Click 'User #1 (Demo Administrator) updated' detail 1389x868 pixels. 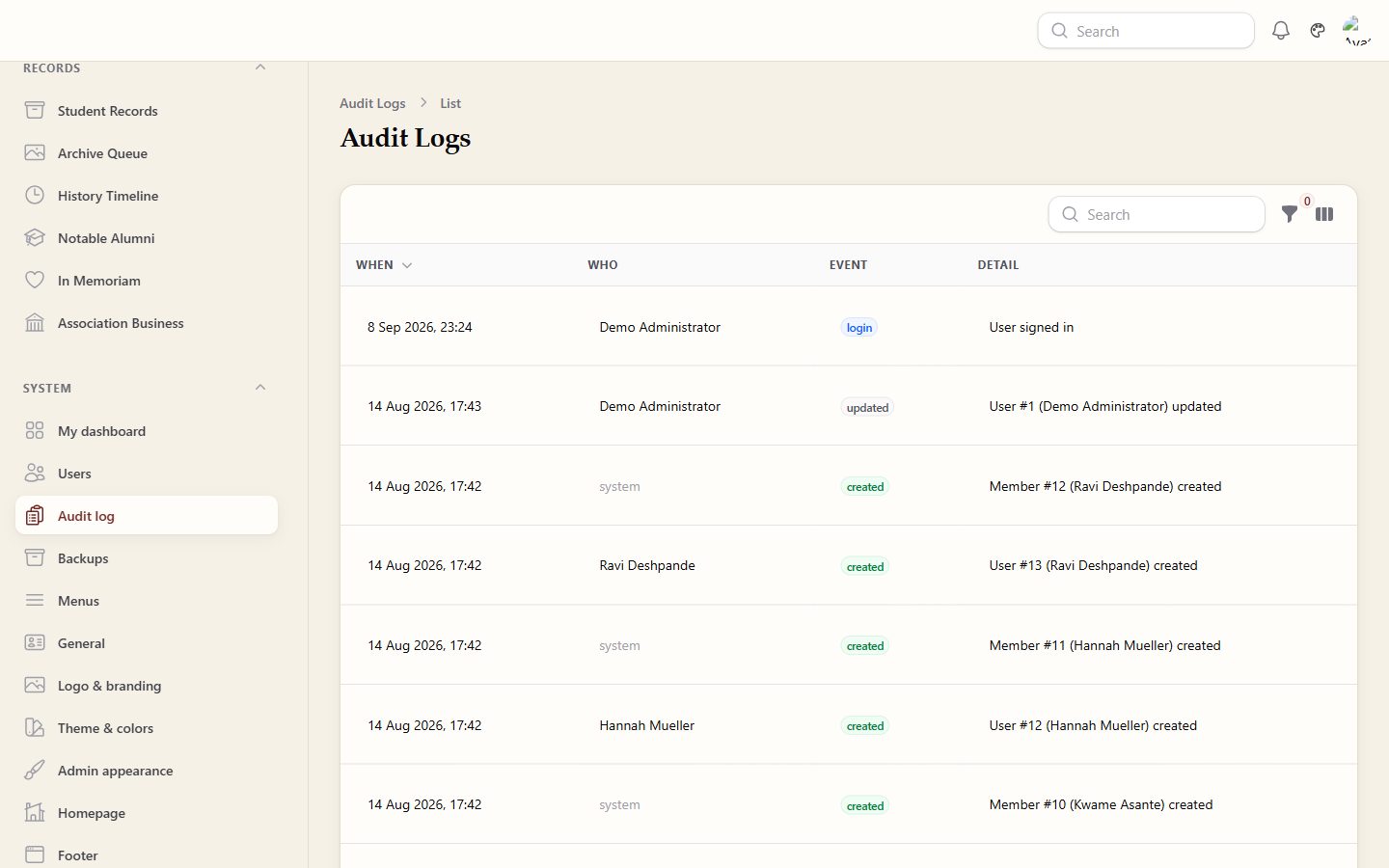point(1105,406)
